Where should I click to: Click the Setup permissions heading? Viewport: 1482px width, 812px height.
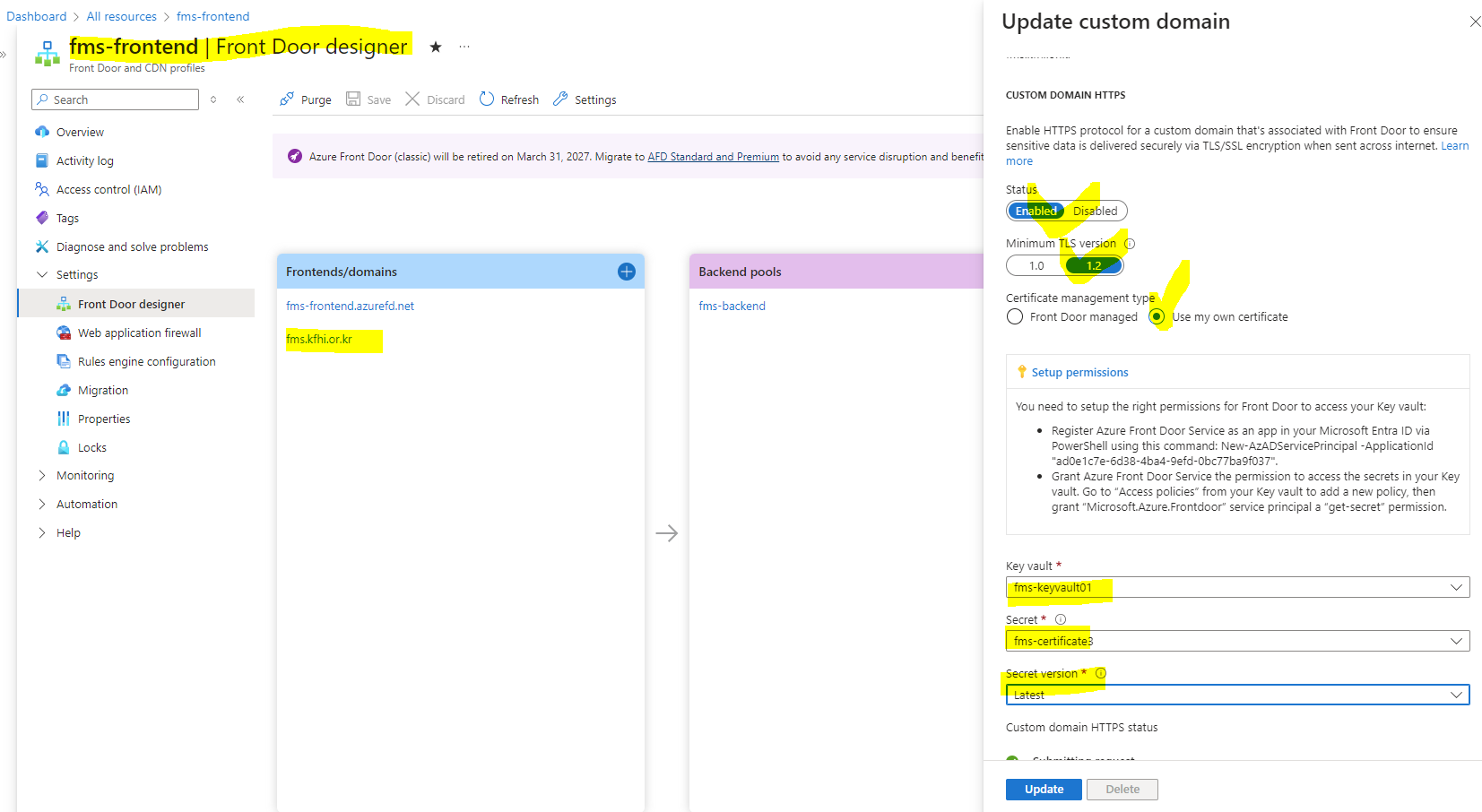point(1079,373)
